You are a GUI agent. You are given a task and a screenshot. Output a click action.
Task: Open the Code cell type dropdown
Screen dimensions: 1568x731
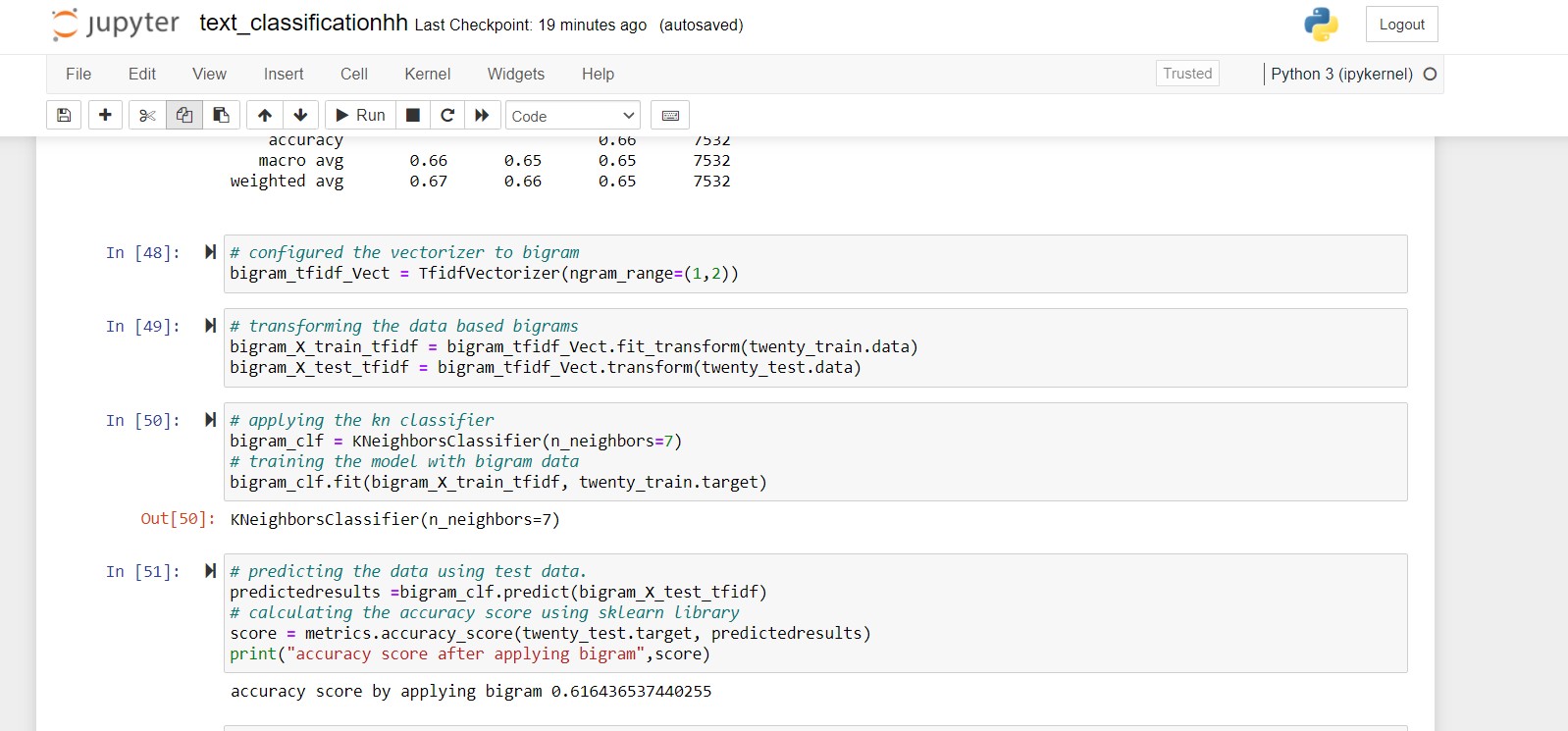(573, 116)
